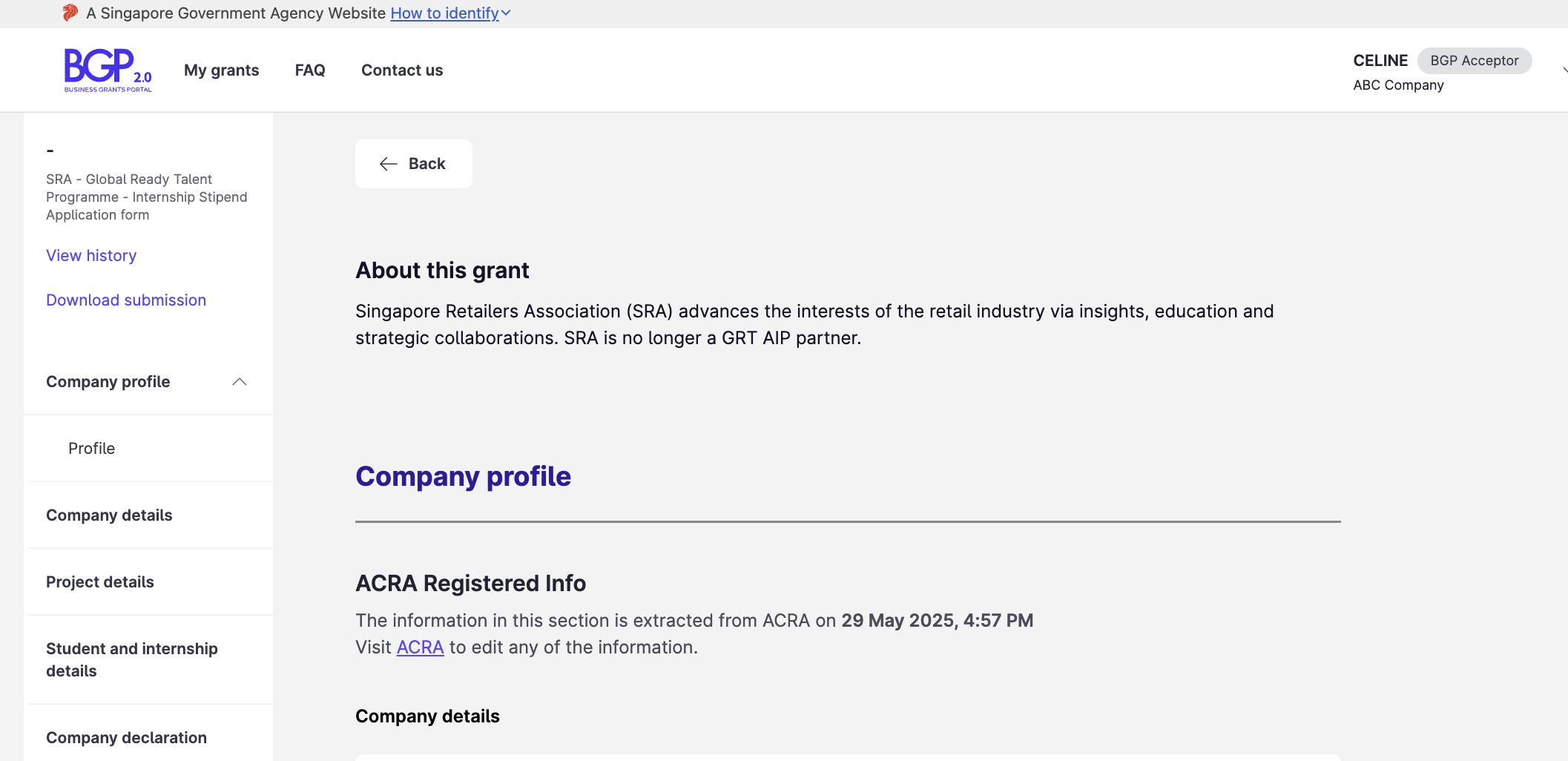Expand the How to identify dropdown chevron
The height and width of the screenshot is (761, 1568).
[x=506, y=13]
